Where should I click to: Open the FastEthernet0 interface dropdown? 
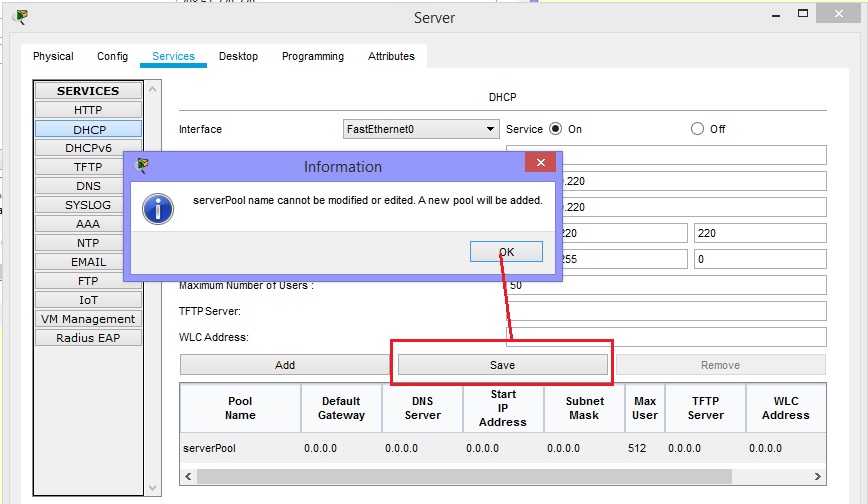[420, 129]
